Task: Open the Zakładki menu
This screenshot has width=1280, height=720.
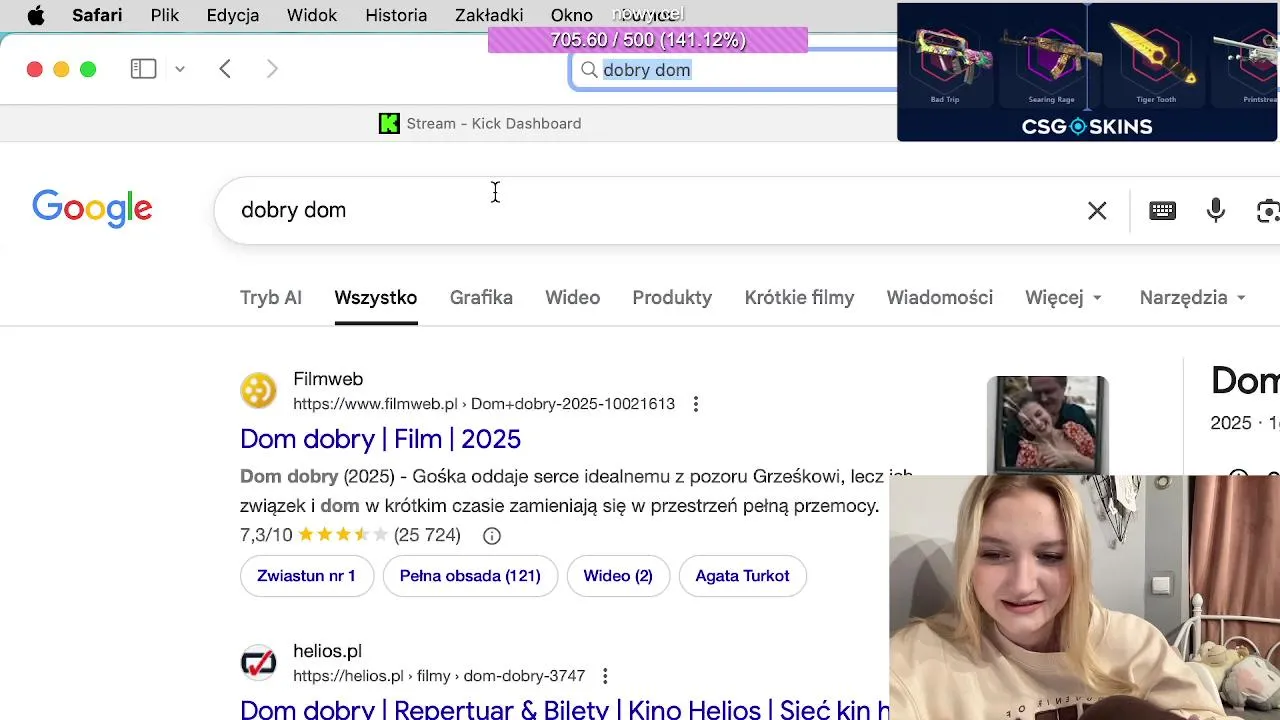Action: (x=489, y=15)
